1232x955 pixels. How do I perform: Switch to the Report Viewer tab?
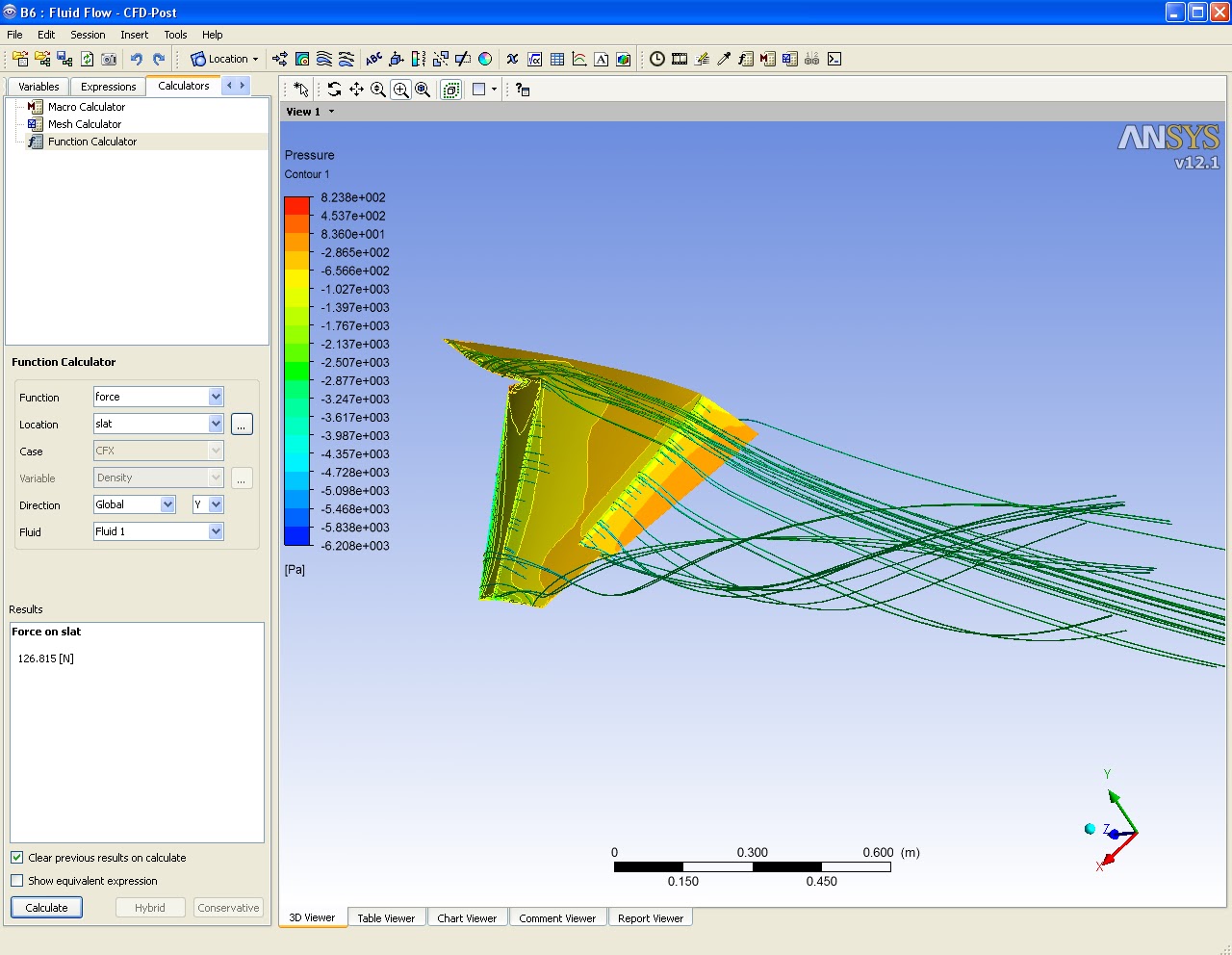click(651, 918)
